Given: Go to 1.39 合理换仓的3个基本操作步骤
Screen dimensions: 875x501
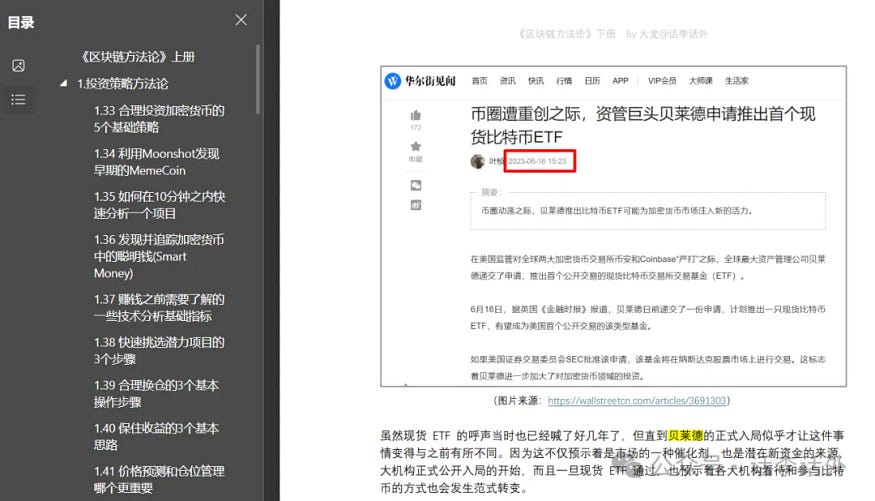Looking at the screenshot, I should point(156,393).
